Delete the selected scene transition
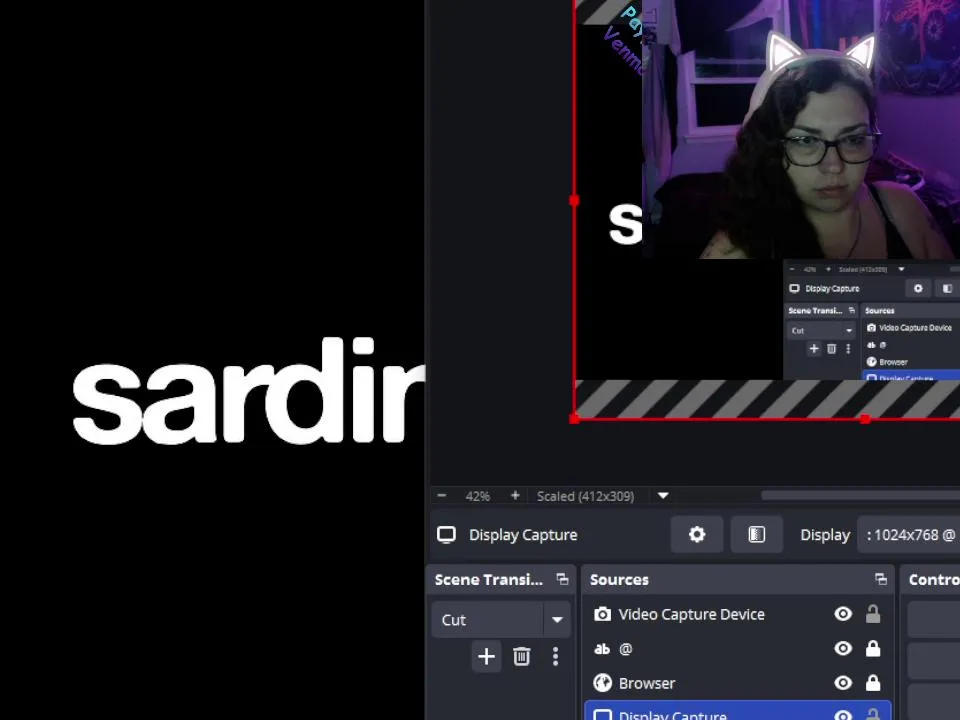The height and width of the screenshot is (720, 960). [x=522, y=656]
